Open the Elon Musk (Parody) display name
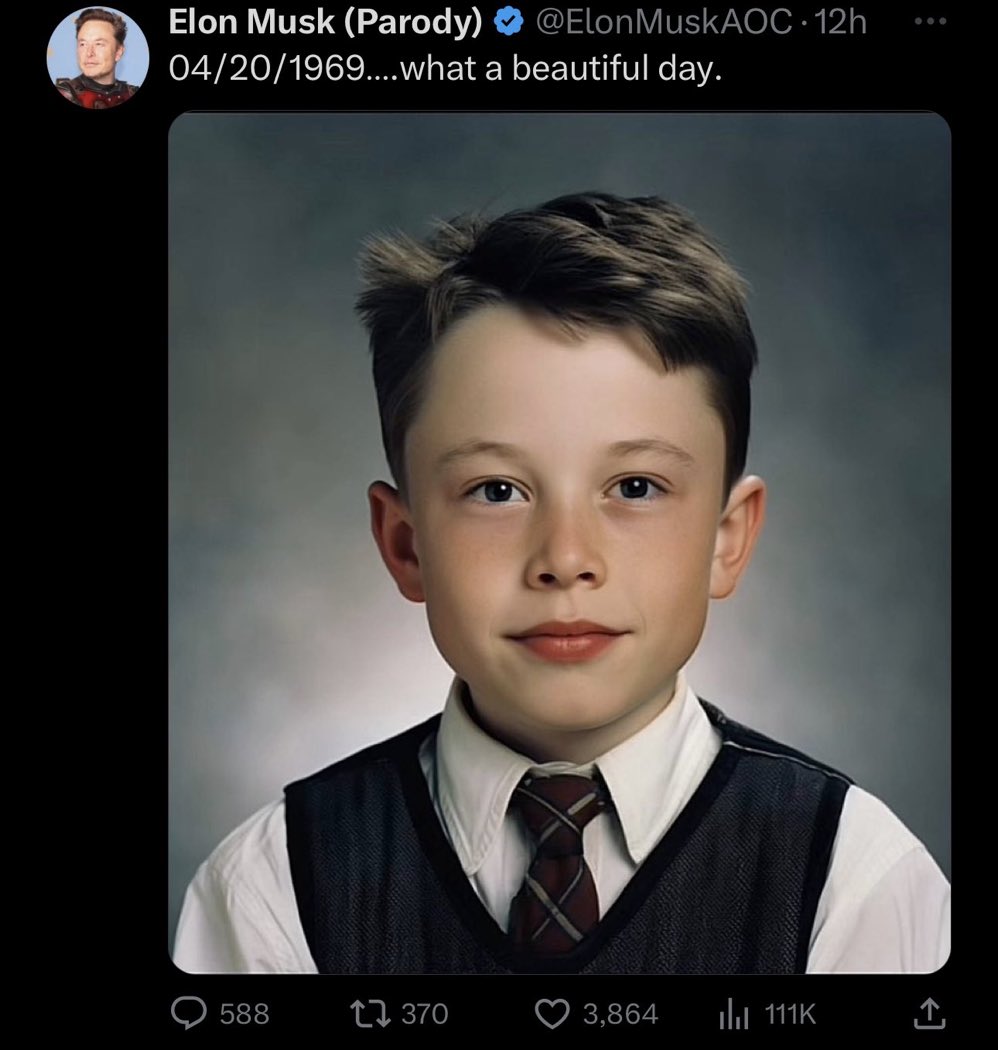Screen dimensions: 998x1050 tap(326, 23)
